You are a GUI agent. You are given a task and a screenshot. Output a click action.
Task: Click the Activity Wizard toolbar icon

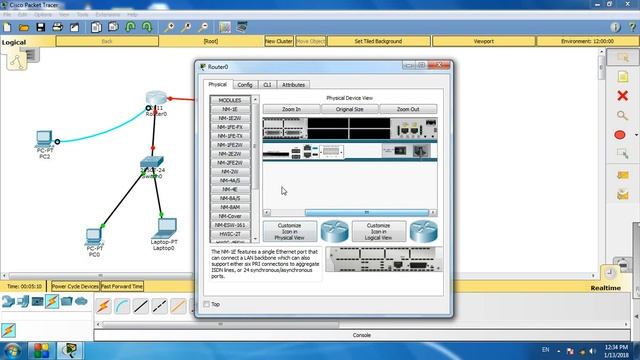coord(74,27)
